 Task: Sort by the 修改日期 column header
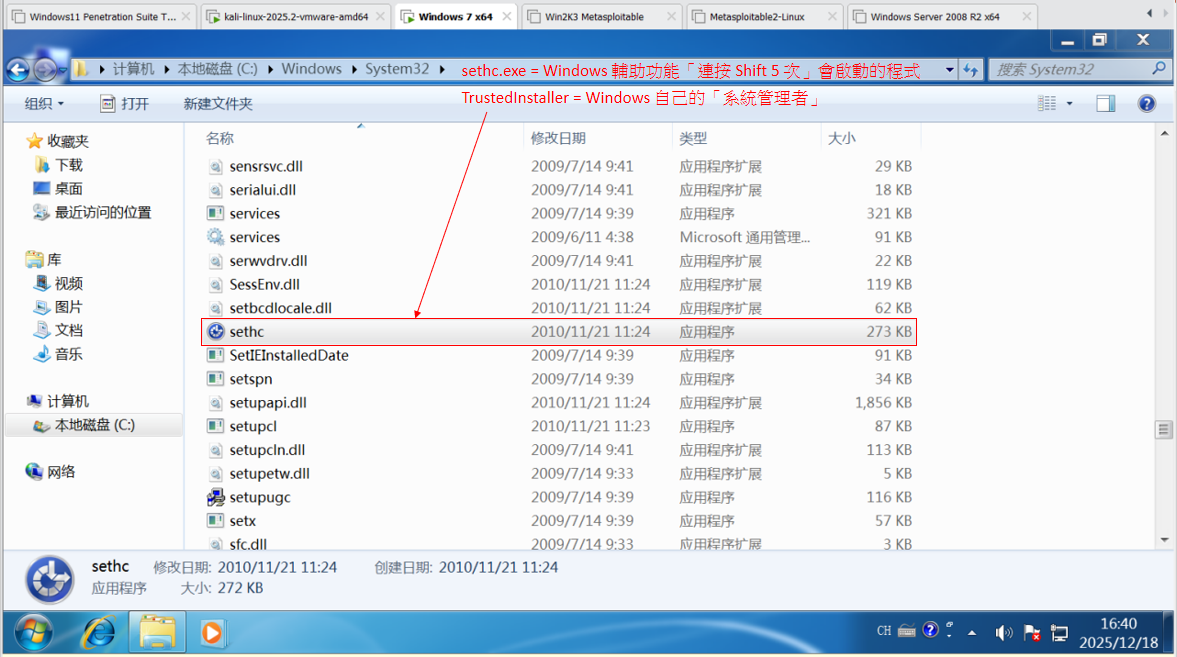[x=598, y=138]
